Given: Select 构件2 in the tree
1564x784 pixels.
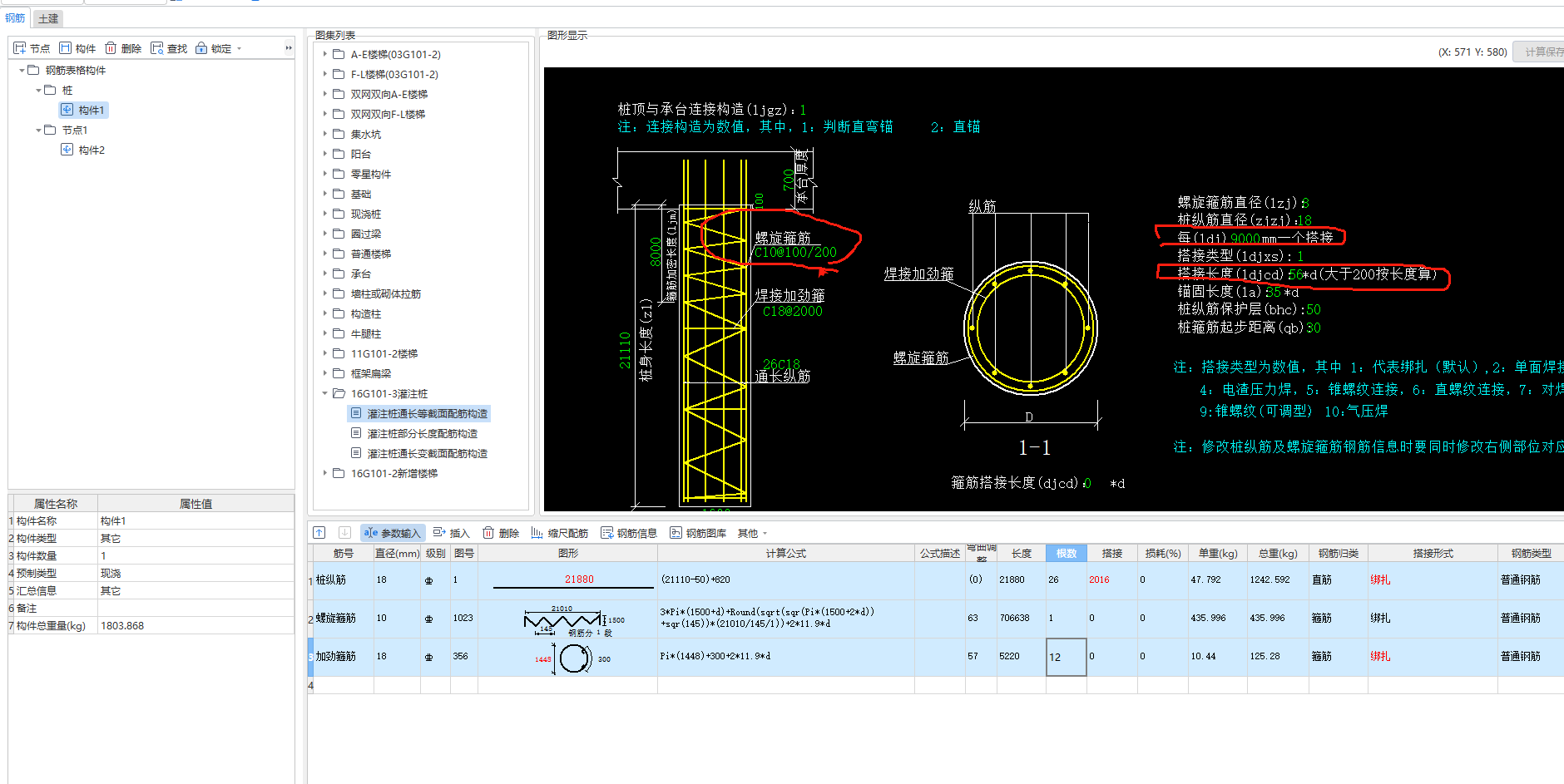Looking at the screenshot, I should tap(92, 150).
